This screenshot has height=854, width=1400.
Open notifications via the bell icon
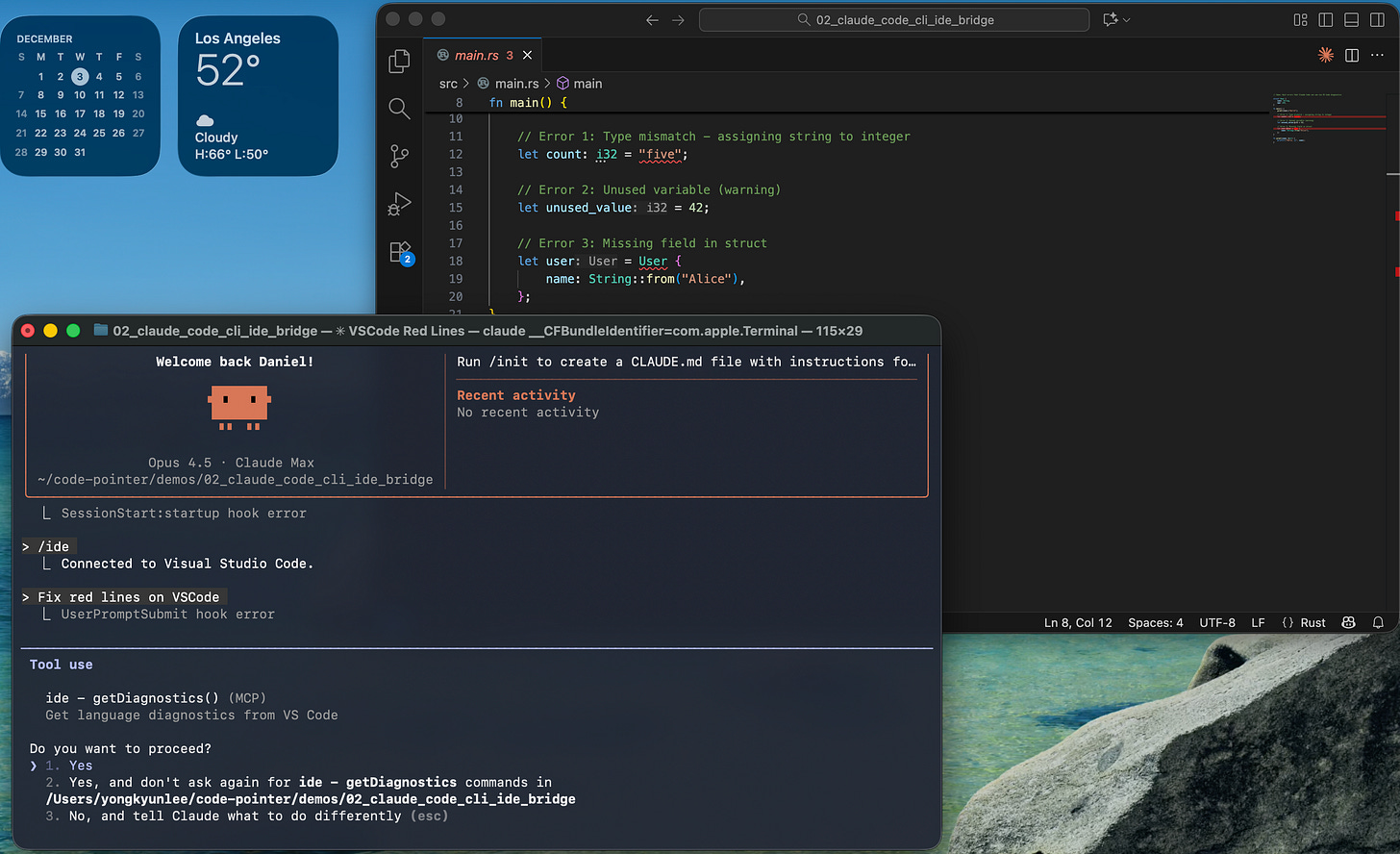[x=1379, y=622]
